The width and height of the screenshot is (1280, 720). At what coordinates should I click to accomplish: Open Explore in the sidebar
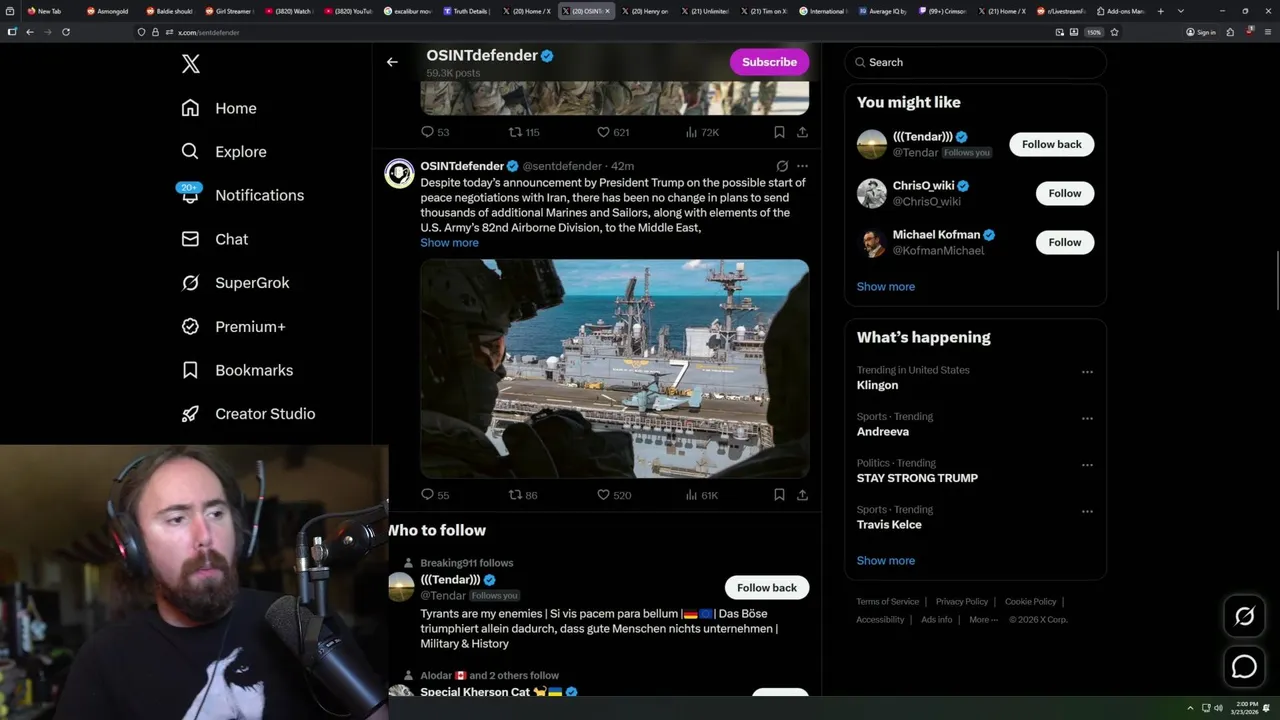223,152
